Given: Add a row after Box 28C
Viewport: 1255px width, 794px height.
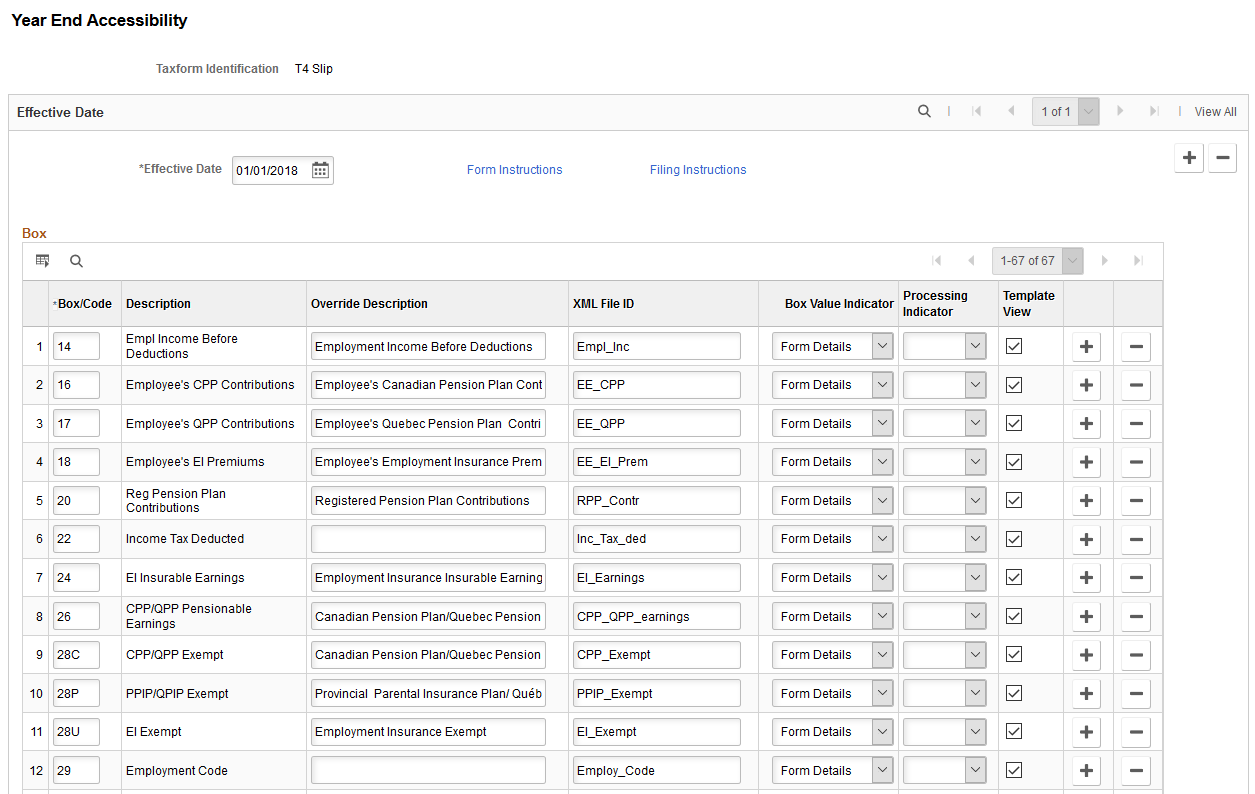Looking at the screenshot, I should click(x=1087, y=655).
